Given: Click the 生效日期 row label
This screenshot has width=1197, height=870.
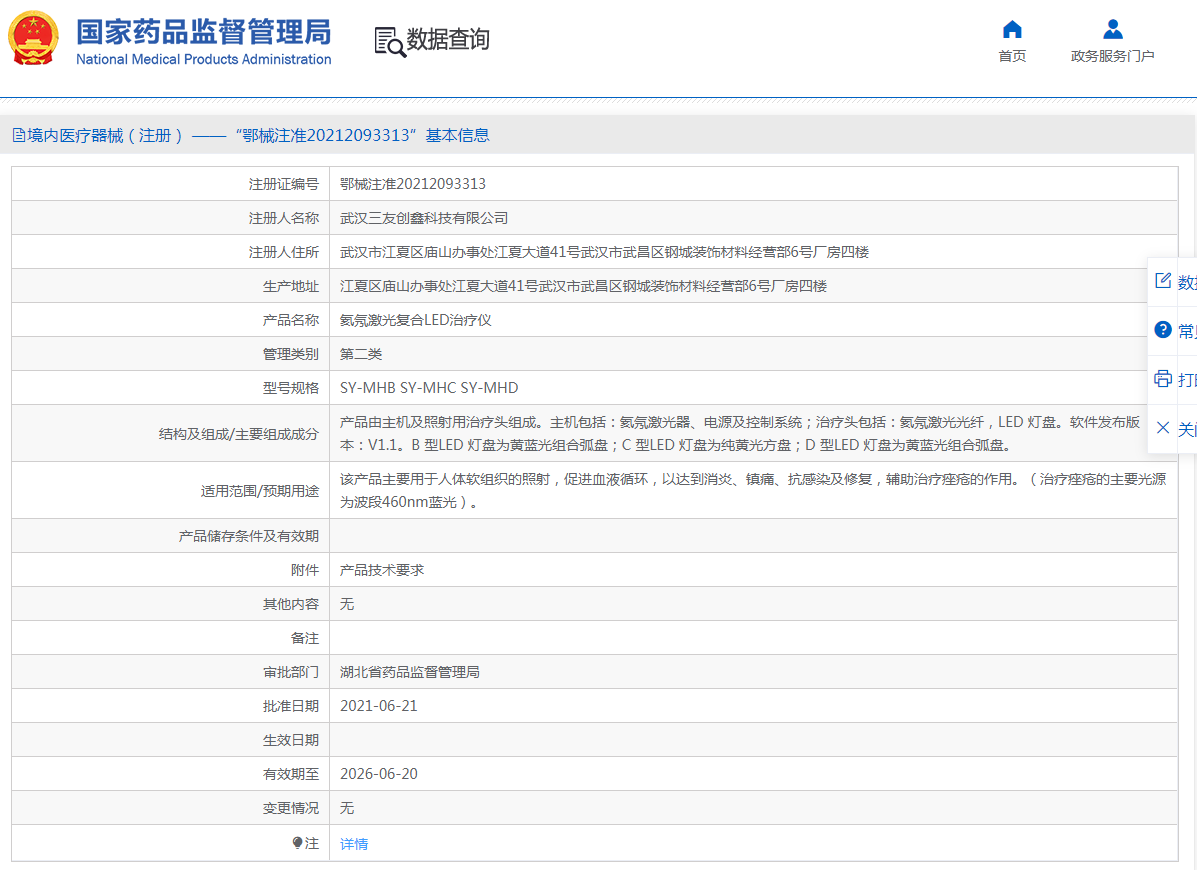Looking at the screenshot, I should coord(291,740).
